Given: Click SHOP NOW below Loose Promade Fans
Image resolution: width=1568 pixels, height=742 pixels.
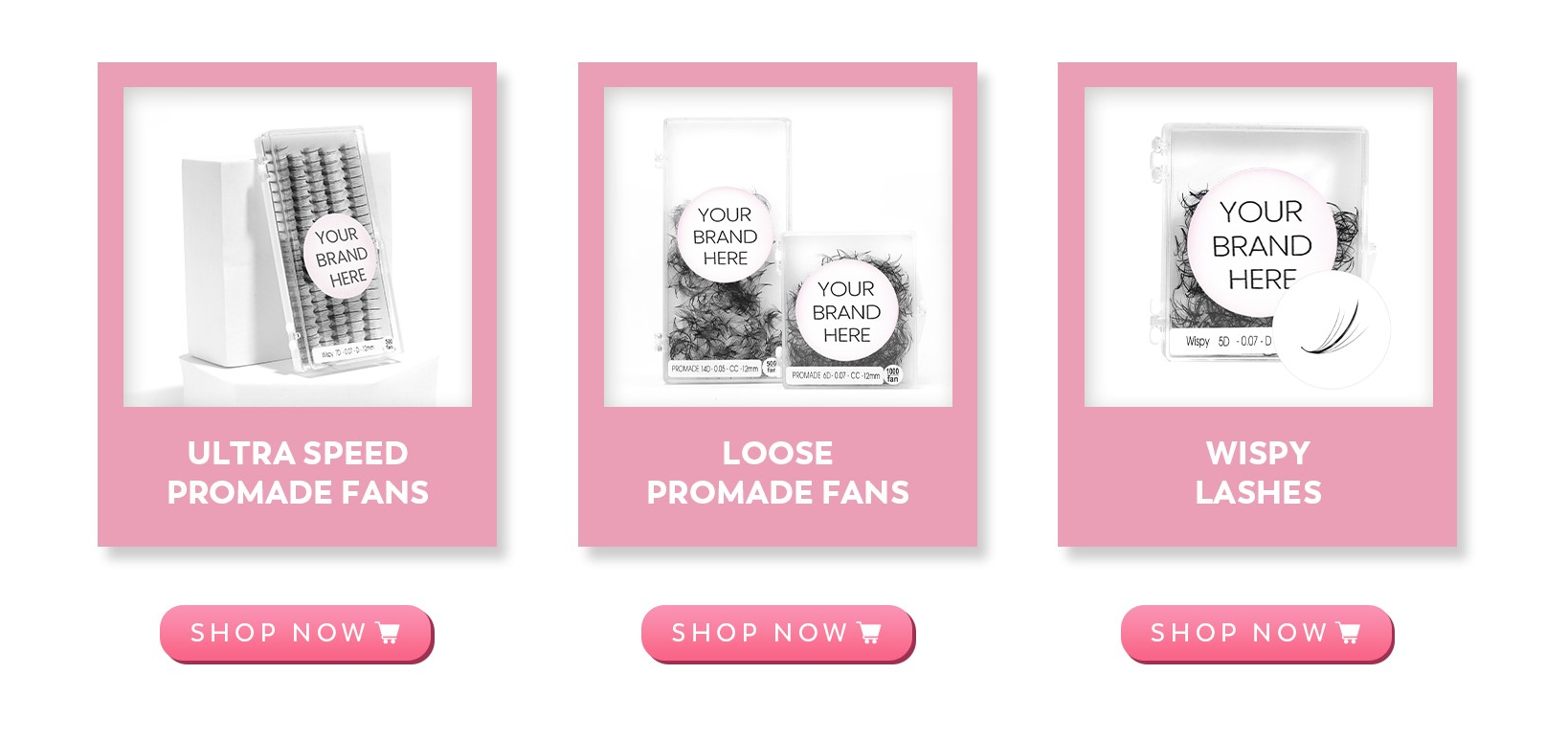Looking at the screenshot, I should (x=778, y=633).
